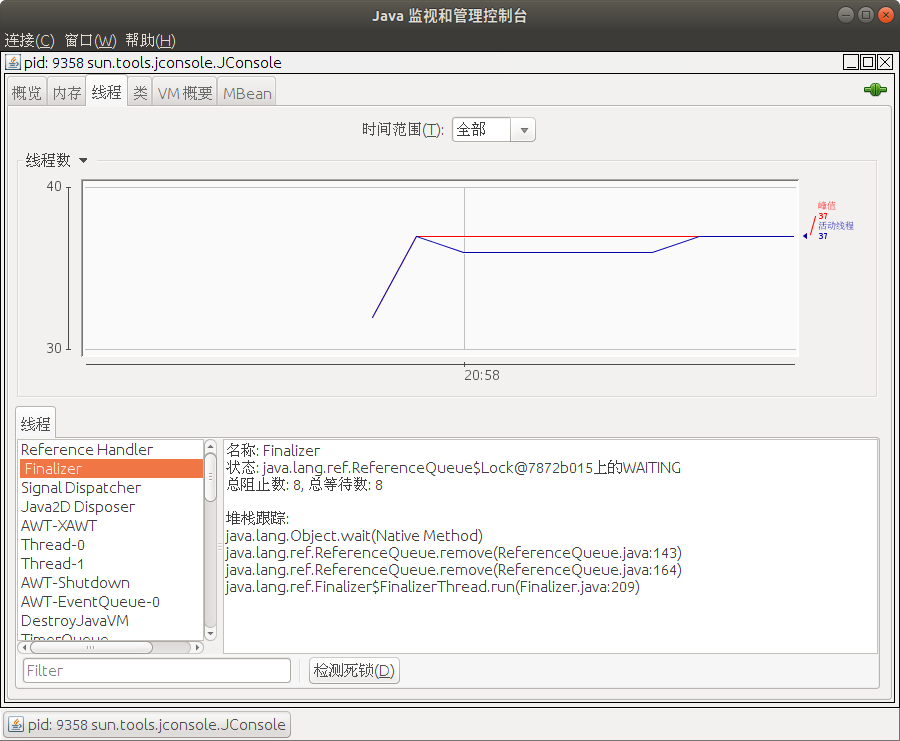Click the Java icon in internal frame title
The width and height of the screenshot is (900, 741).
pos(13,62)
